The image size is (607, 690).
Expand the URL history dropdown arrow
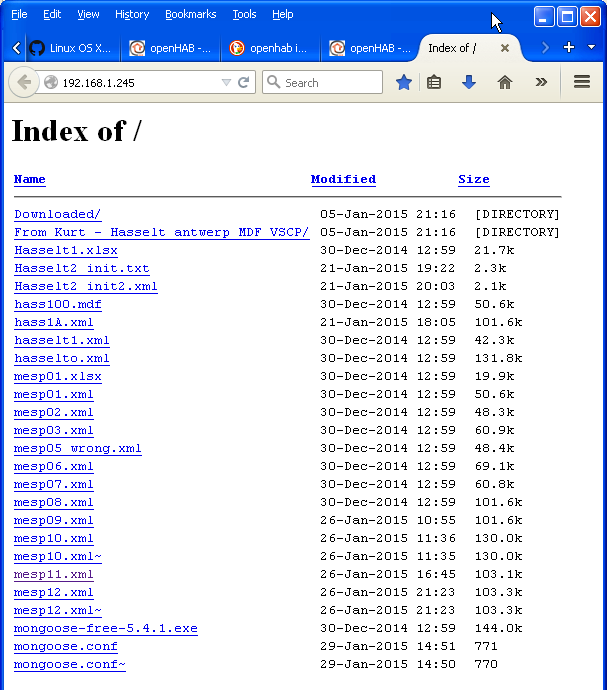226,83
